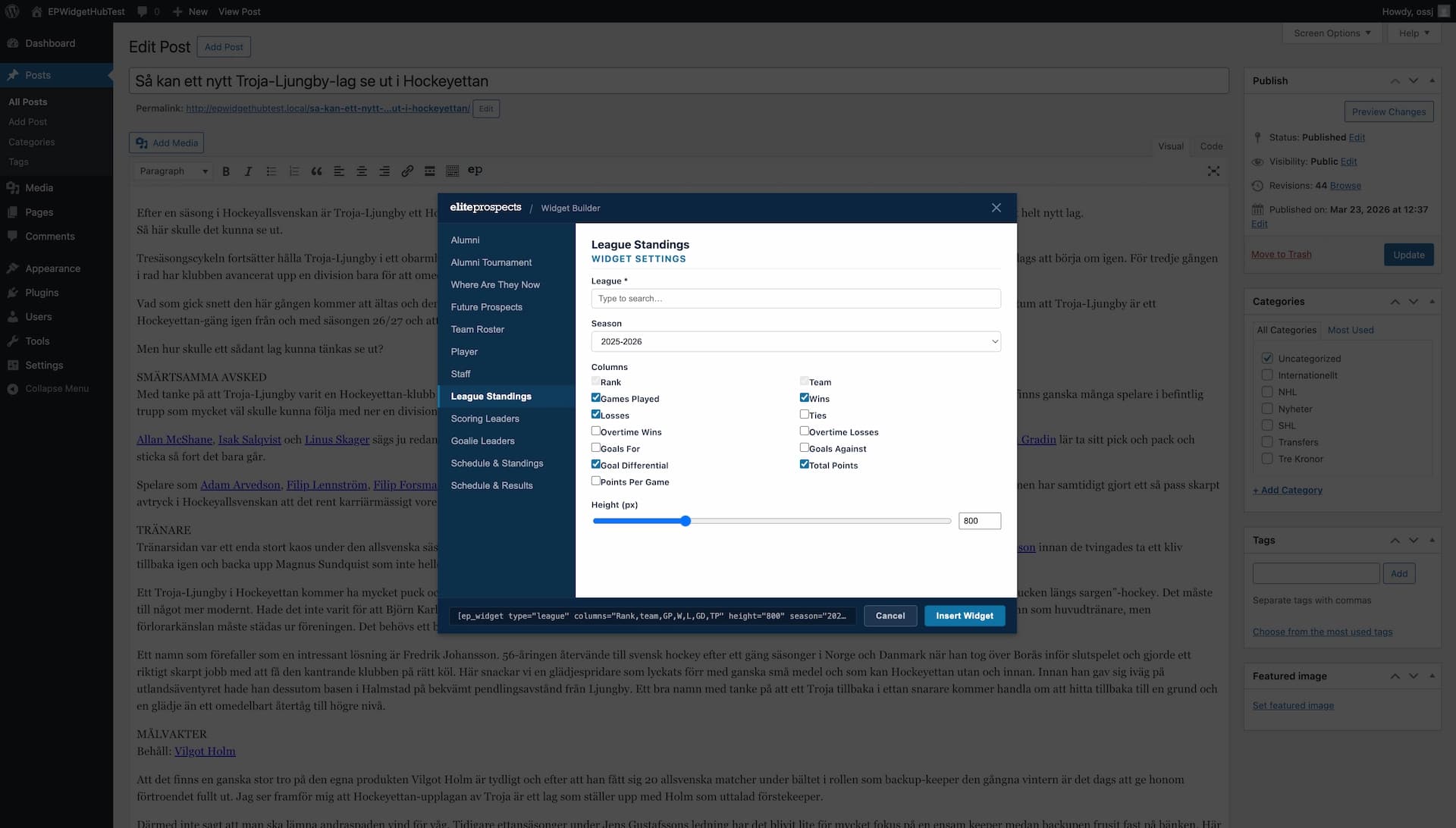This screenshot has height=828, width=1456.
Task: Move the Publish box down
Action: click(1414, 81)
